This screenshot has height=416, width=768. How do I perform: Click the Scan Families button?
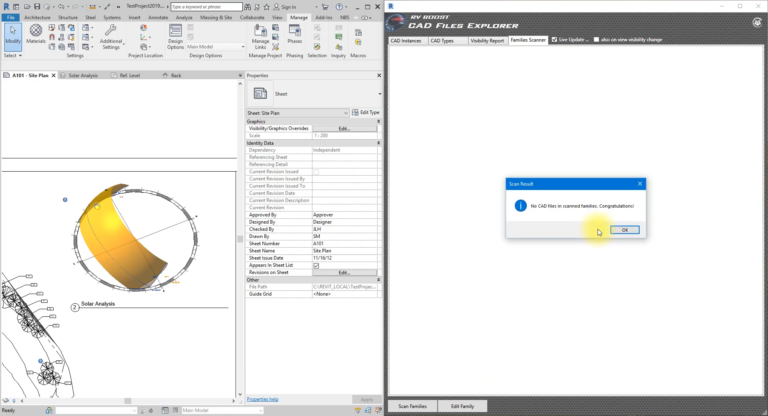[412, 406]
